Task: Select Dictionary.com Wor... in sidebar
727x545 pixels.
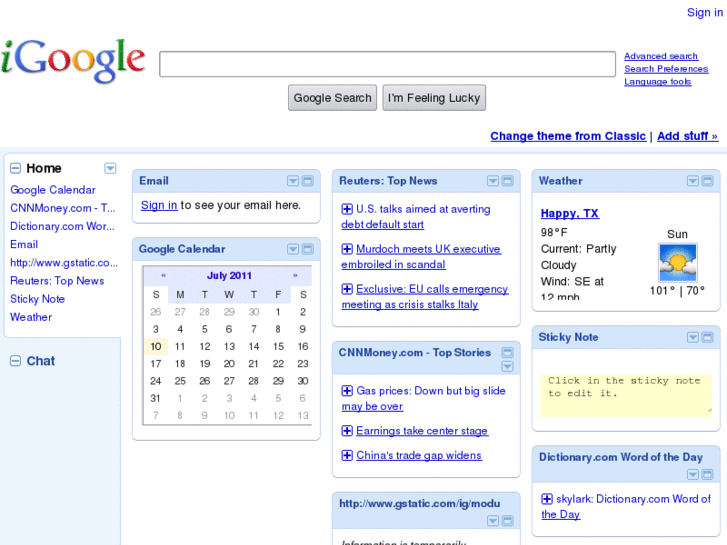Action: pyautogui.click(x=62, y=226)
